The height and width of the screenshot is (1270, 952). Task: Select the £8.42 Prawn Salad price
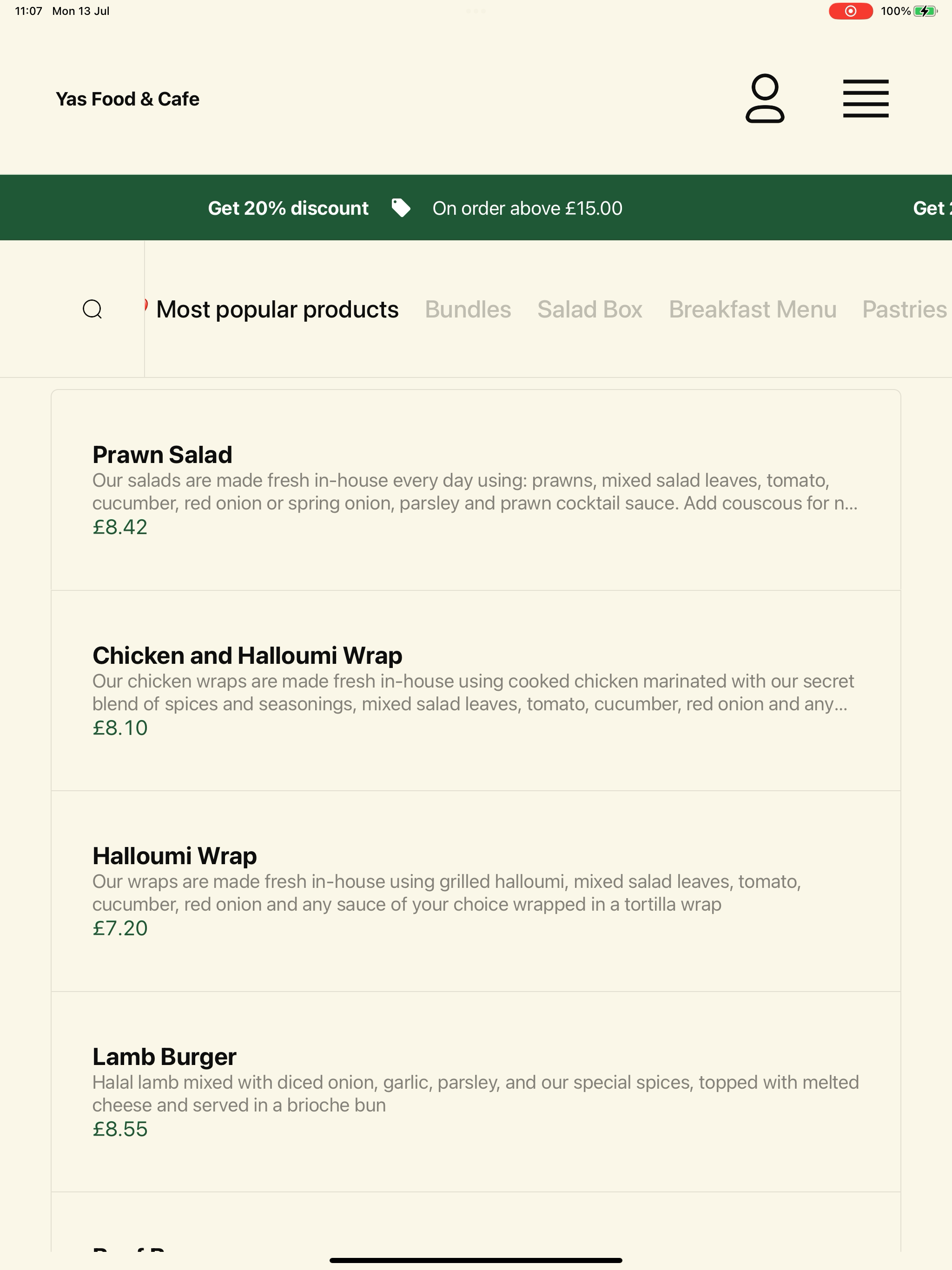[x=120, y=527]
